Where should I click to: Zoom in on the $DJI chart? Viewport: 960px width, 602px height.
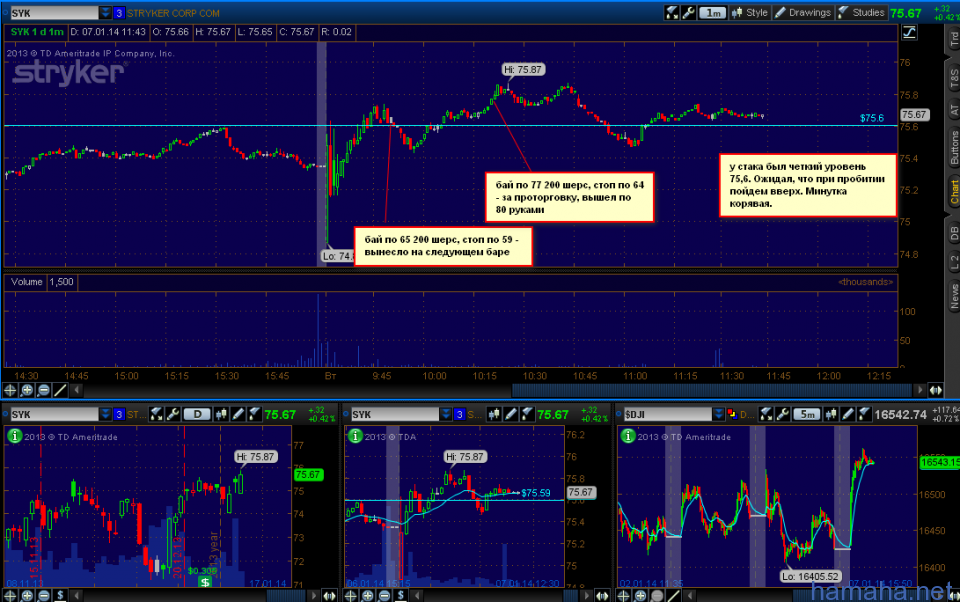coord(640,595)
